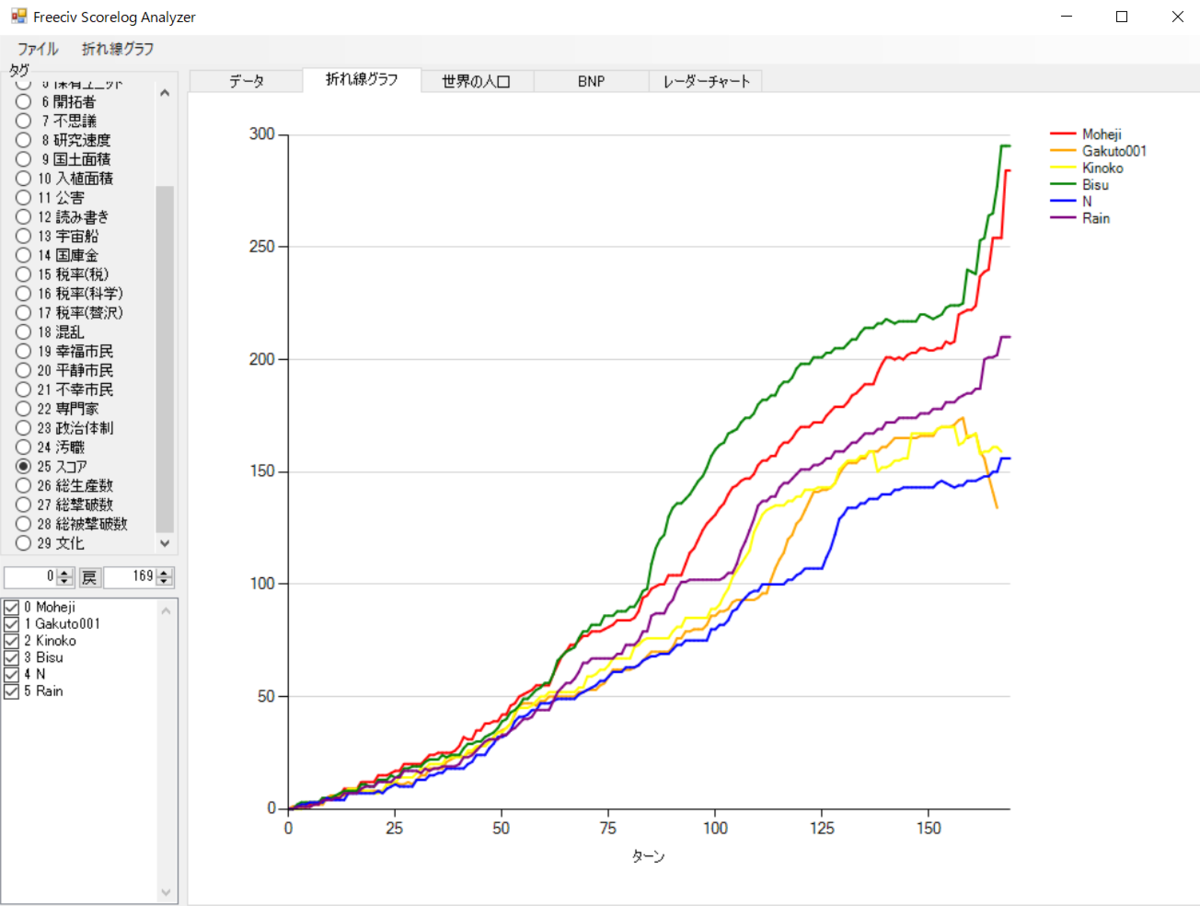
Task: Uncheck the 4 N player checkbox
Action: (x=12, y=674)
